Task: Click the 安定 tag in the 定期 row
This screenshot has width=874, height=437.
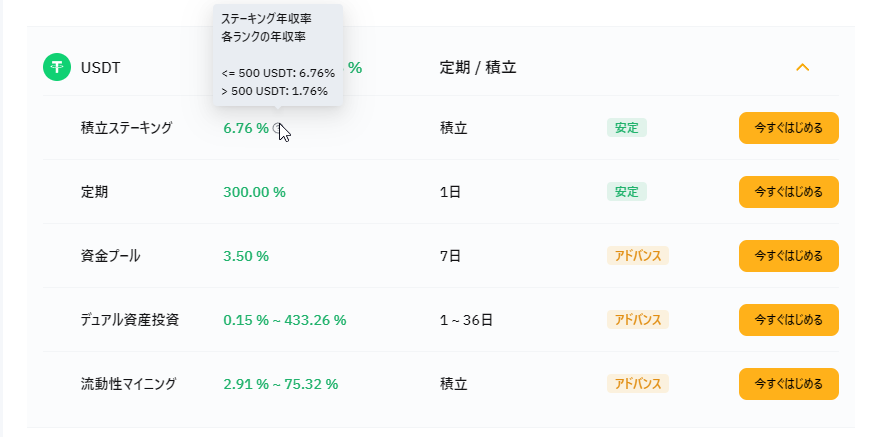Action: pyautogui.click(x=627, y=192)
